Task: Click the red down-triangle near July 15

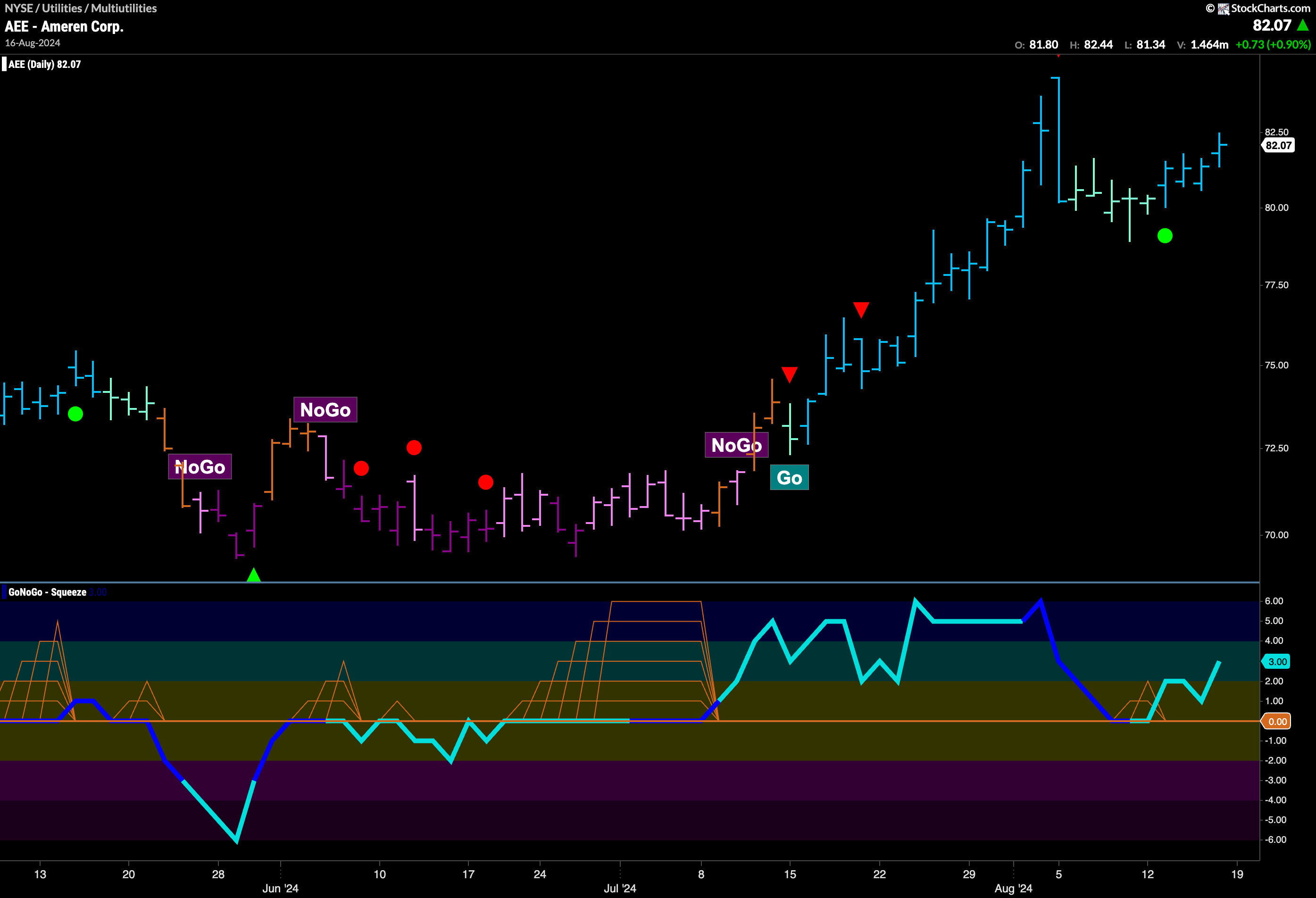Action: pyautogui.click(x=790, y=374)
